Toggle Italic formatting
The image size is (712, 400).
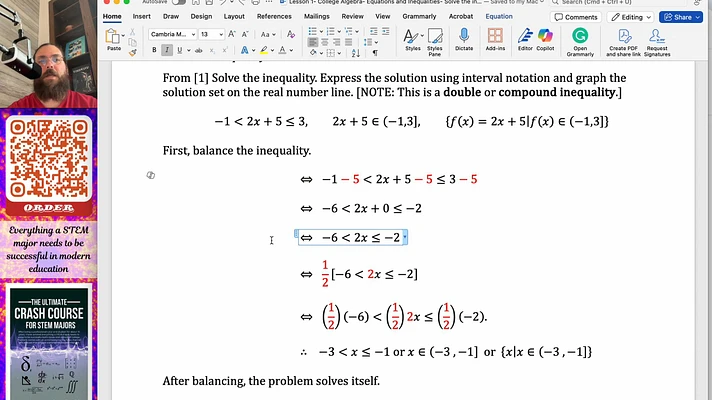pyautogui.click(x=167, y=50)
